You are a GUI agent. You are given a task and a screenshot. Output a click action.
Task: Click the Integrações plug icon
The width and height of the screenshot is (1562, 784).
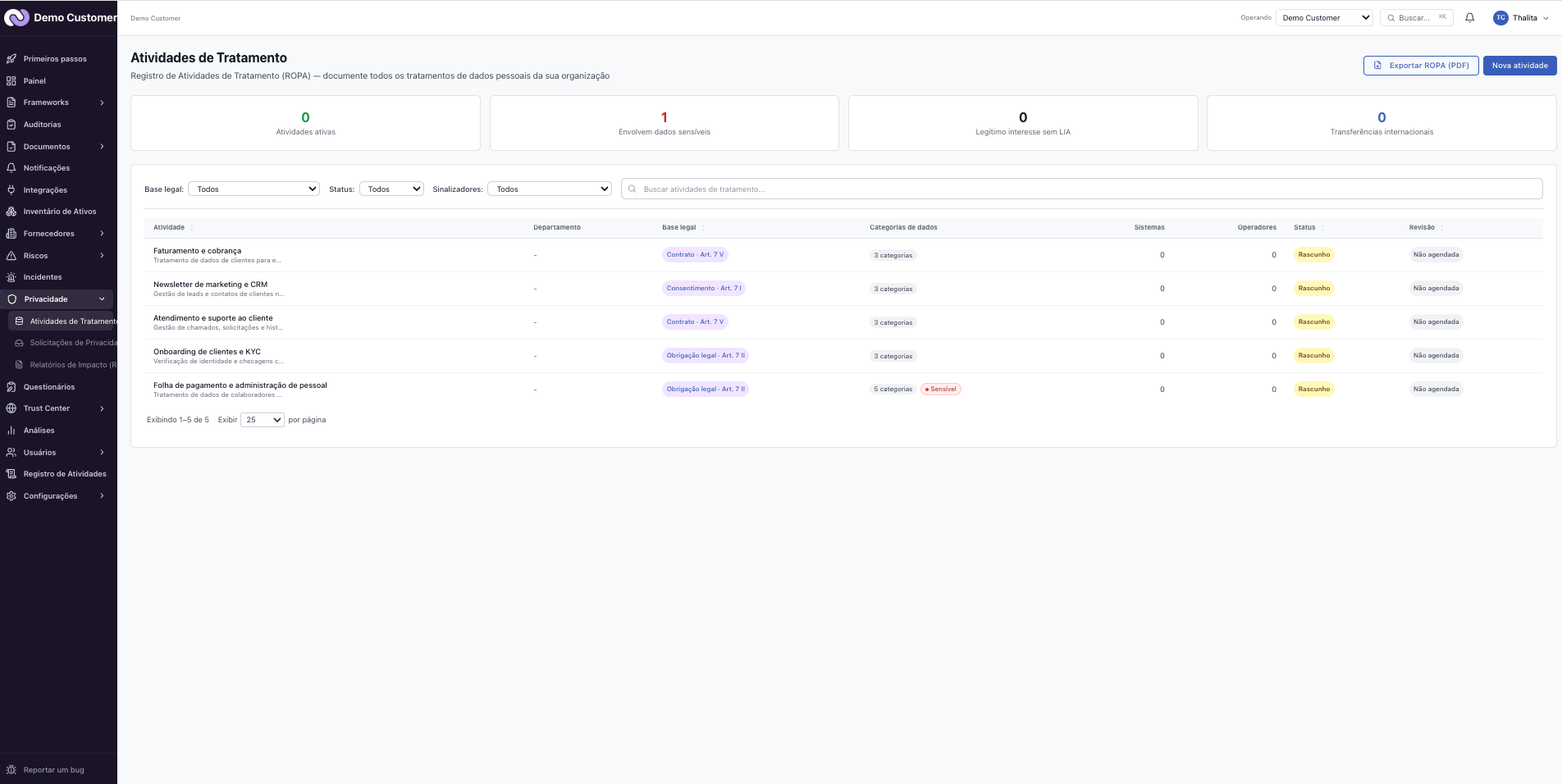pos(11,190)
